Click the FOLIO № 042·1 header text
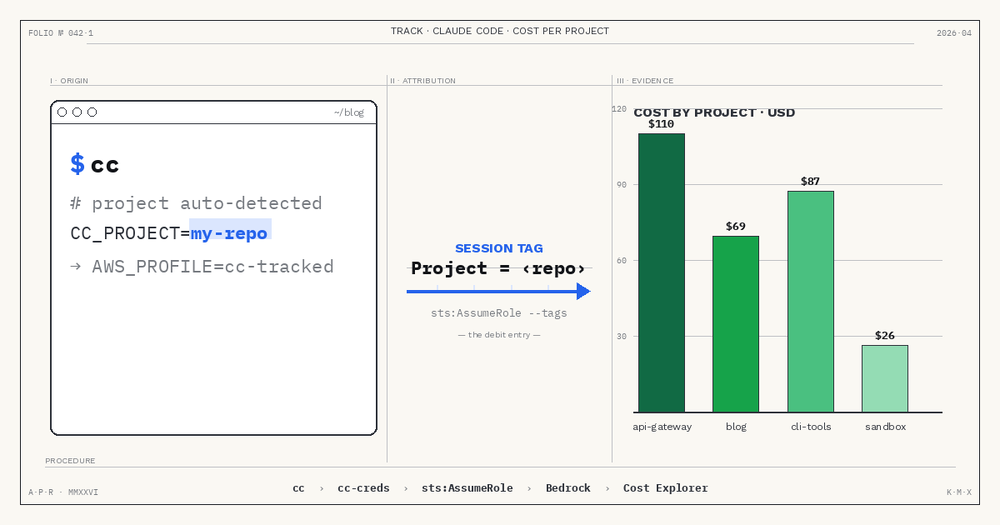 (61, 33)
